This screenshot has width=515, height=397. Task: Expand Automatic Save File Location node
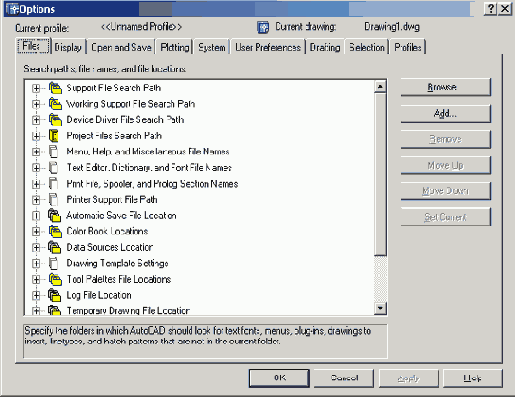(36, 216)
